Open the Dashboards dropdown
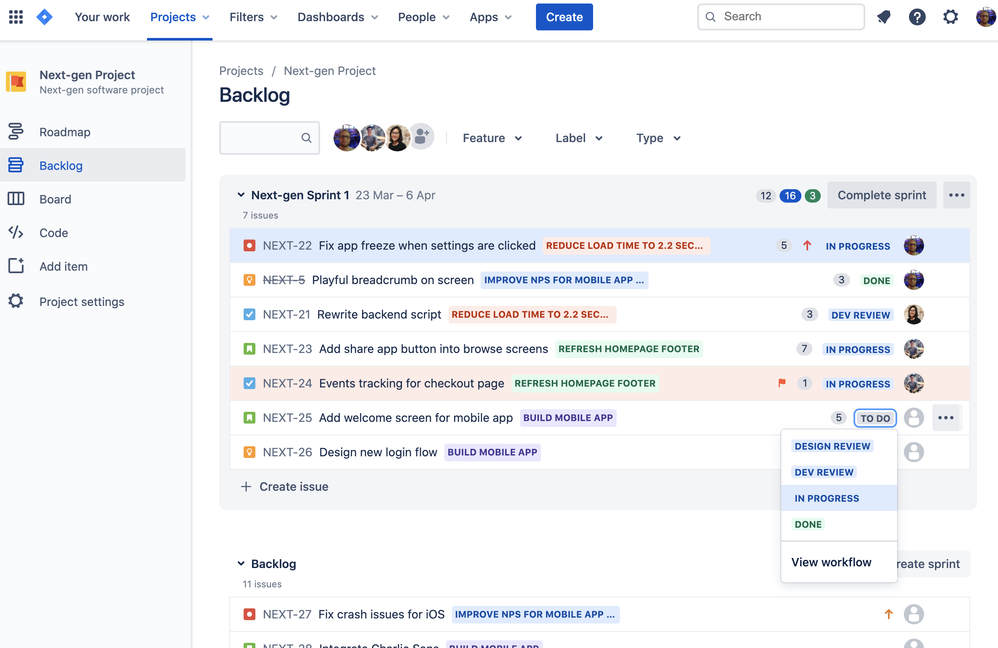 click(338, 17)
